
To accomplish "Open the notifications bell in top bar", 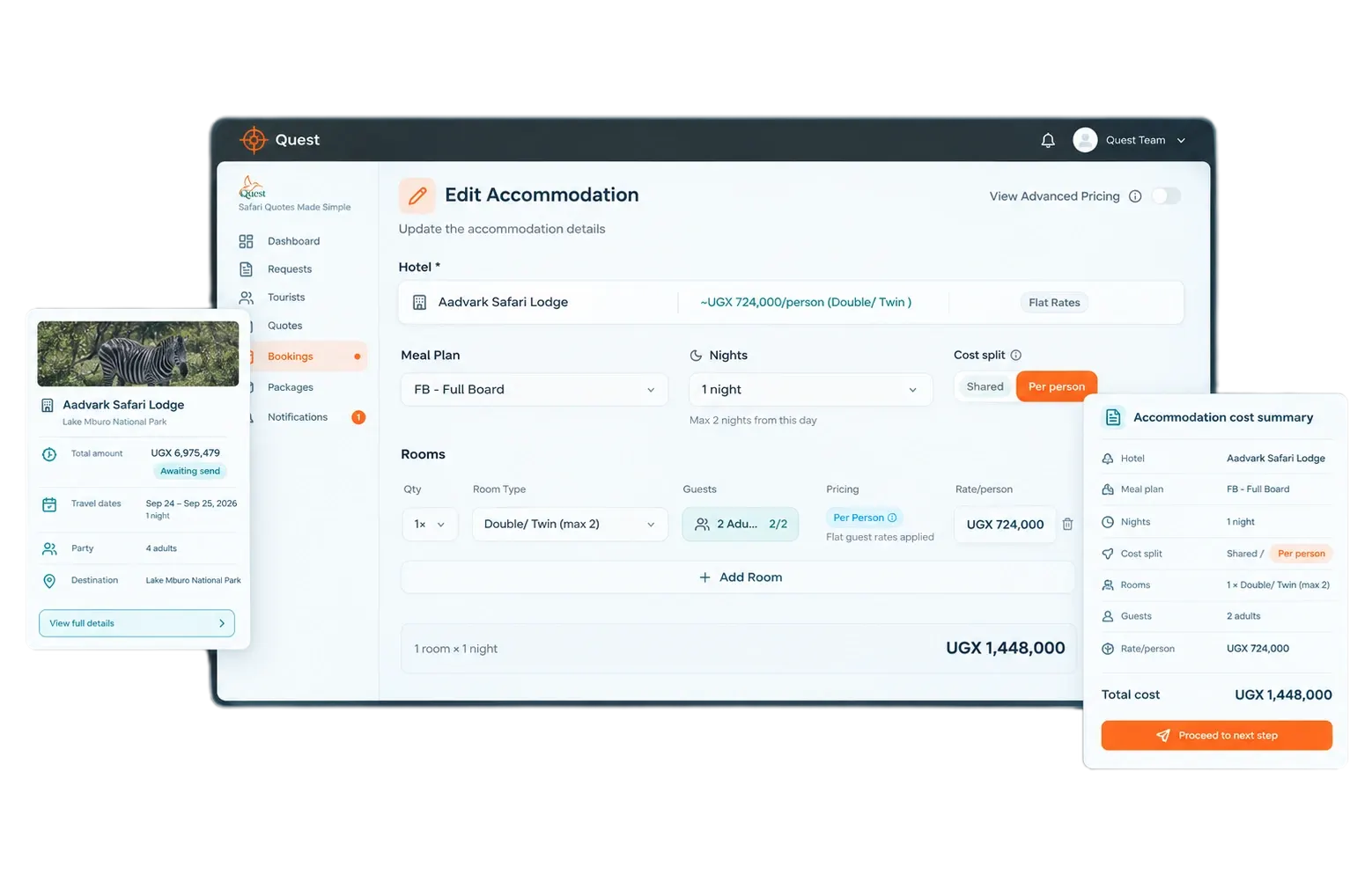I will [x=1048, y=140].
